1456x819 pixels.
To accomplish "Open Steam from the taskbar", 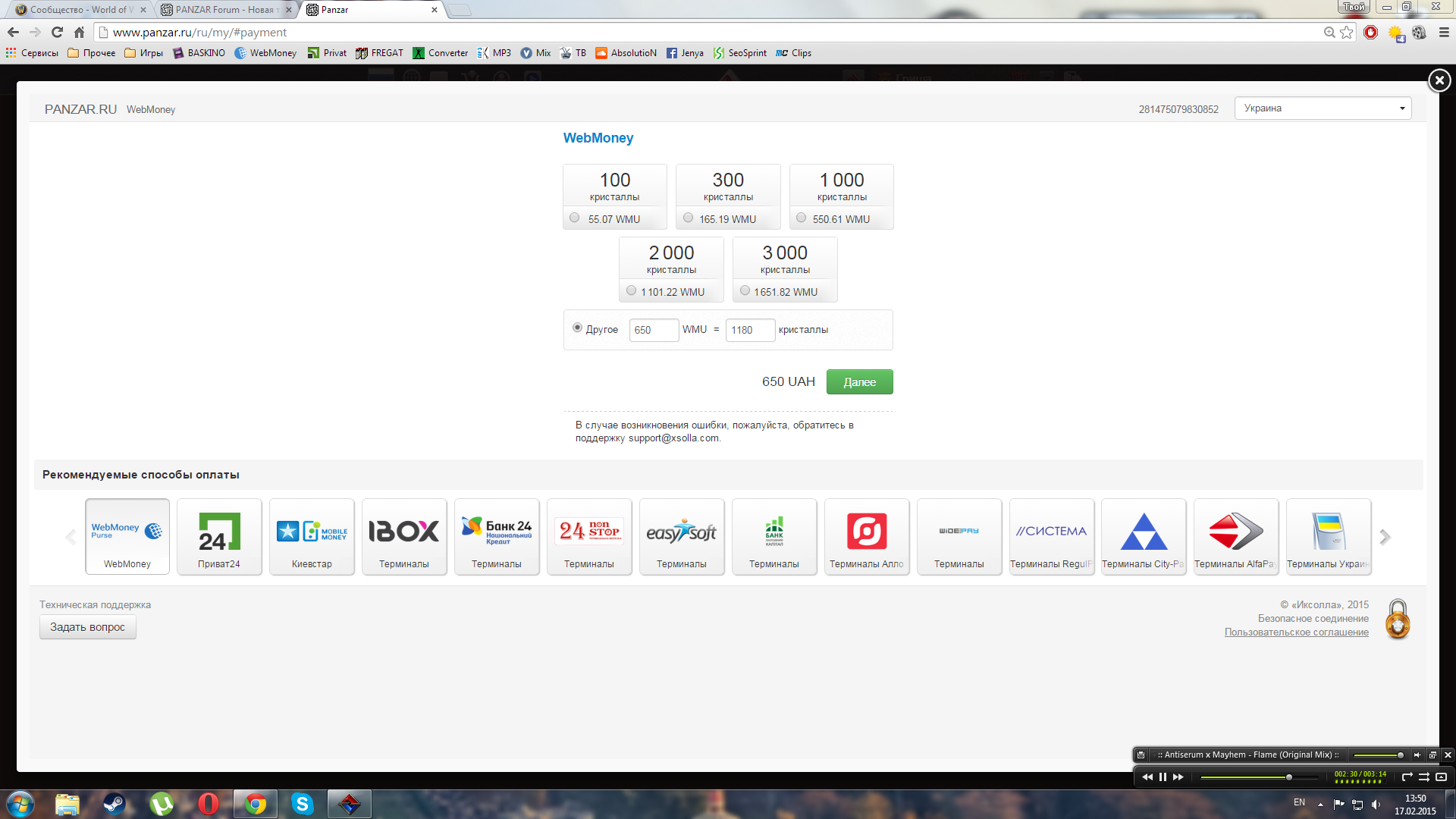I will click(x=115, y=804).
